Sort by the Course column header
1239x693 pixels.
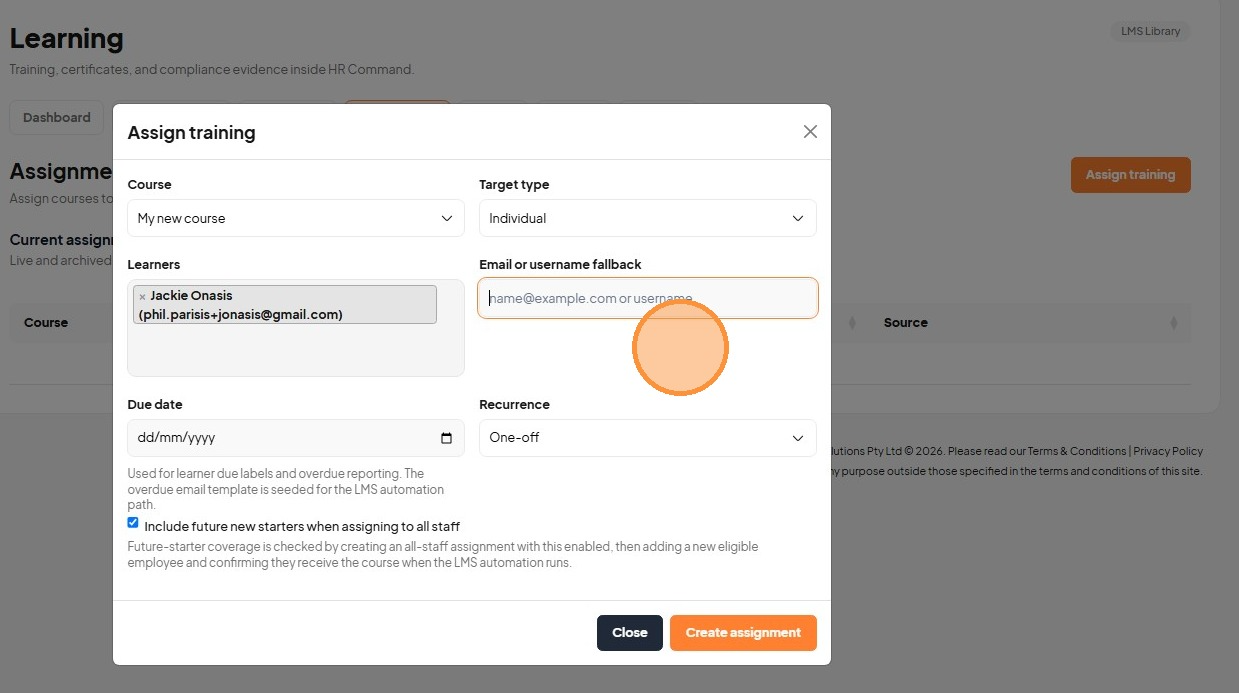(x=46, y=323)
